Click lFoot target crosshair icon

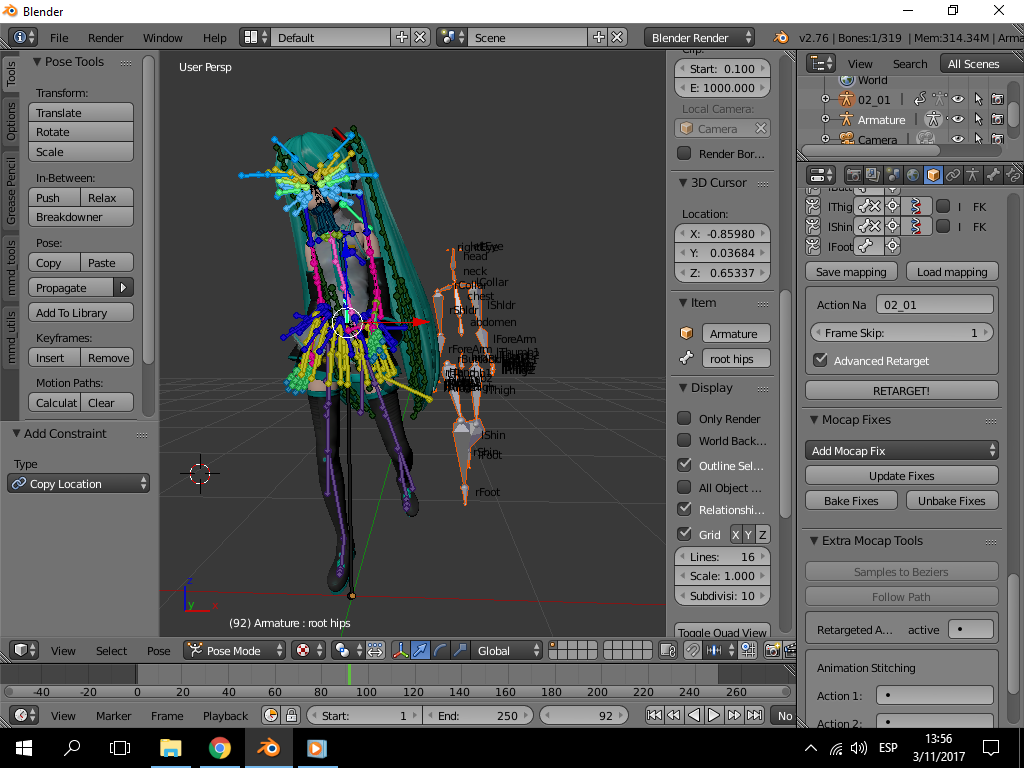892,246
